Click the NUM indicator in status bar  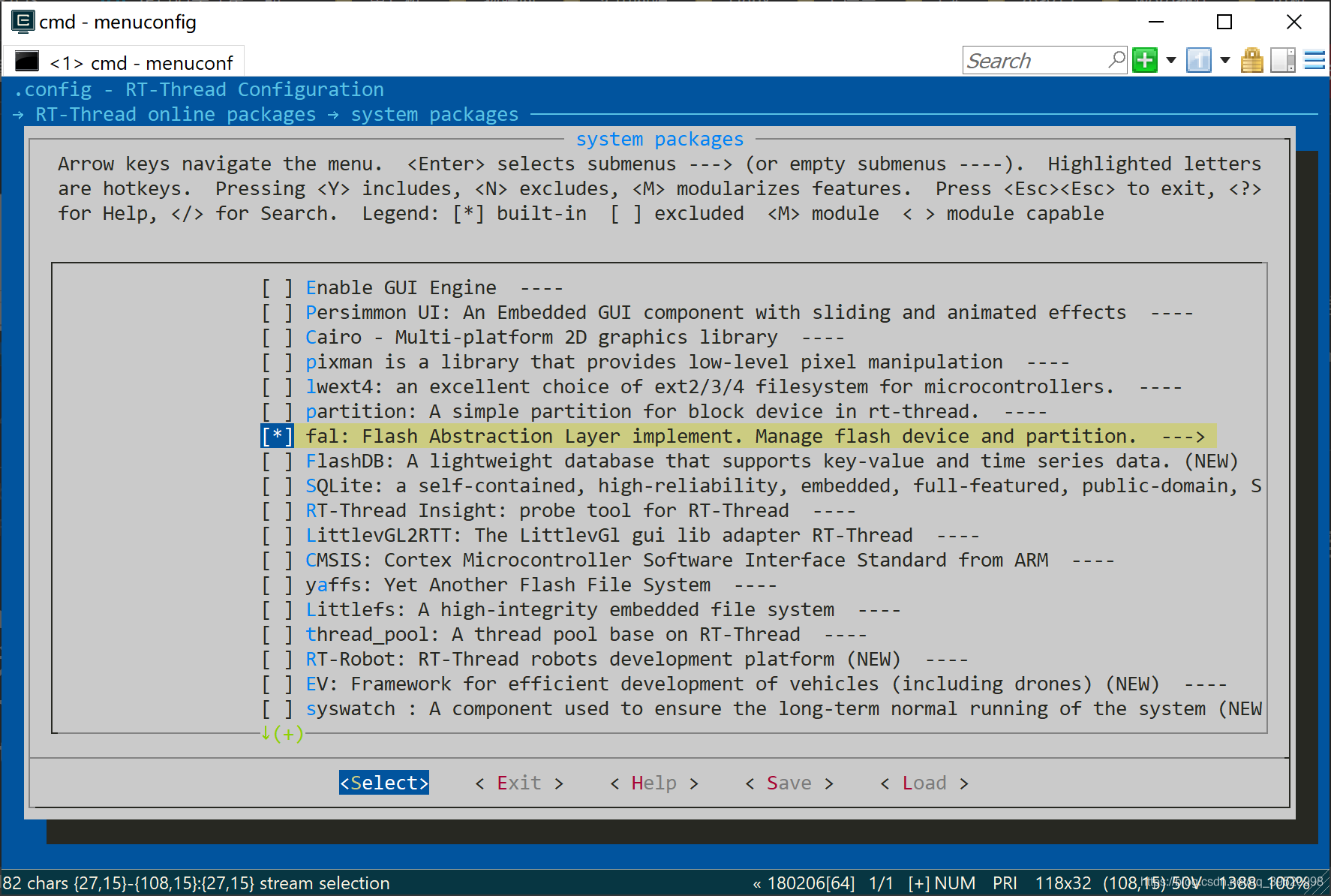[x=955, y=883]
